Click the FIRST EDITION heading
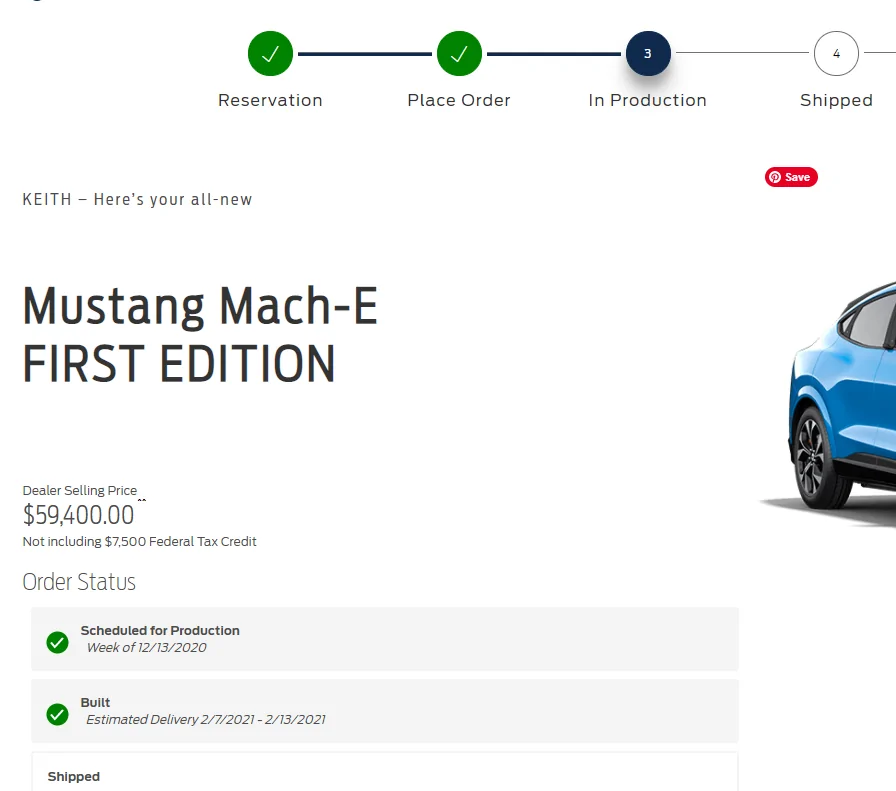The height and width of the screenshot is (791, 896). (x=178, y=363)
